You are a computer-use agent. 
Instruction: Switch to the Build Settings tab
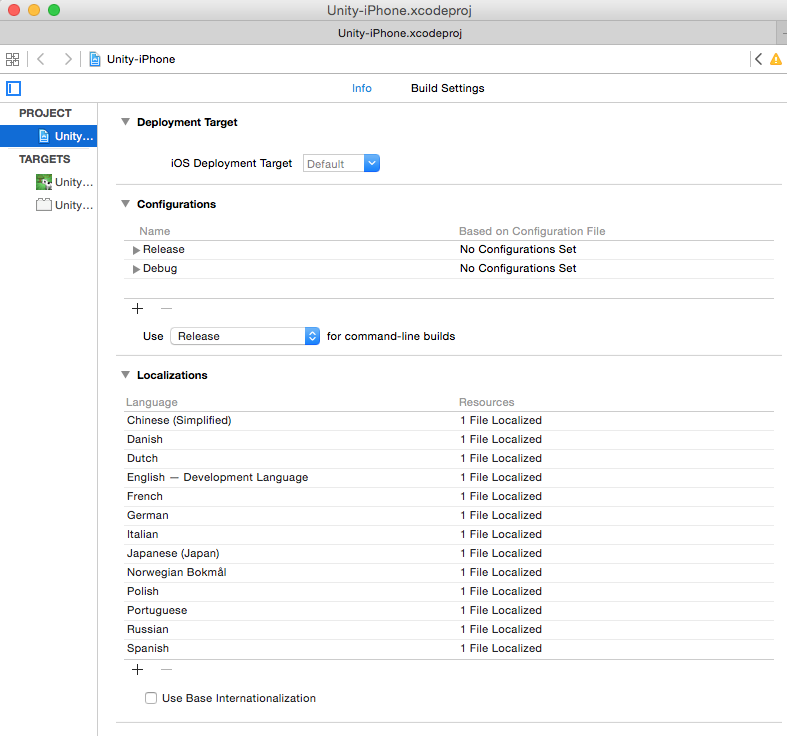click(x=447, y=88)
